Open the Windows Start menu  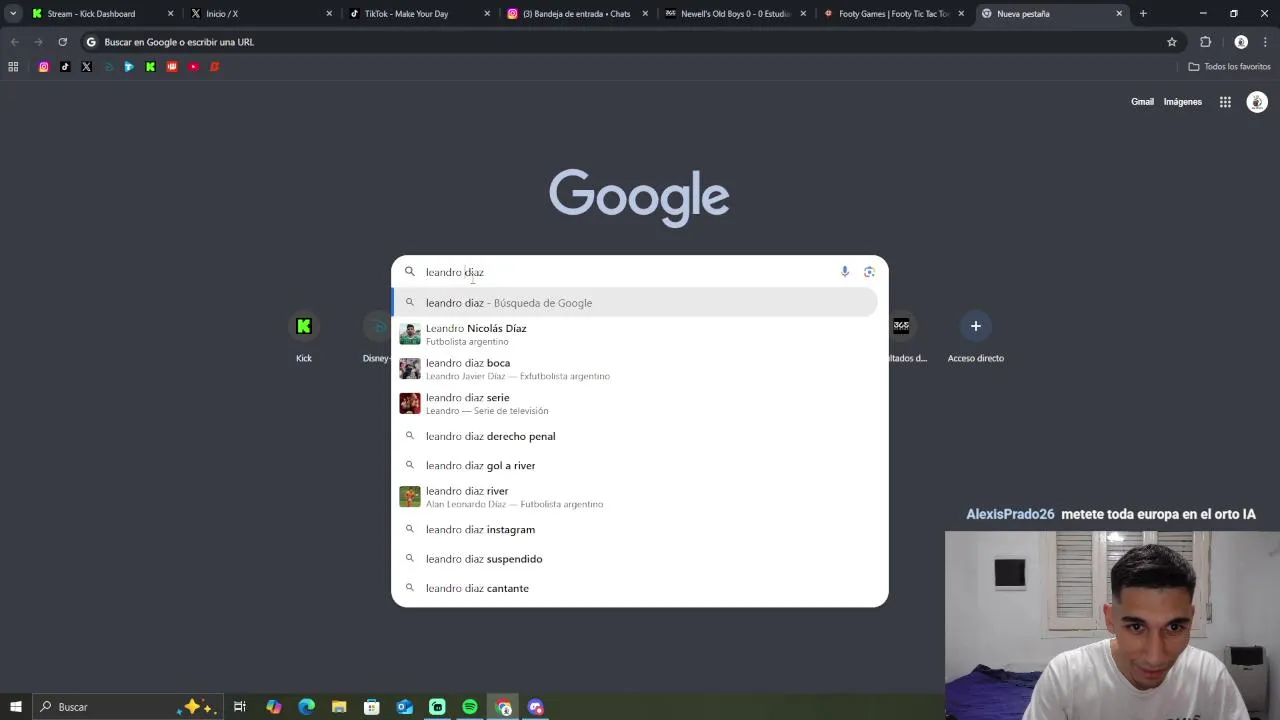[x=16, y=707]
